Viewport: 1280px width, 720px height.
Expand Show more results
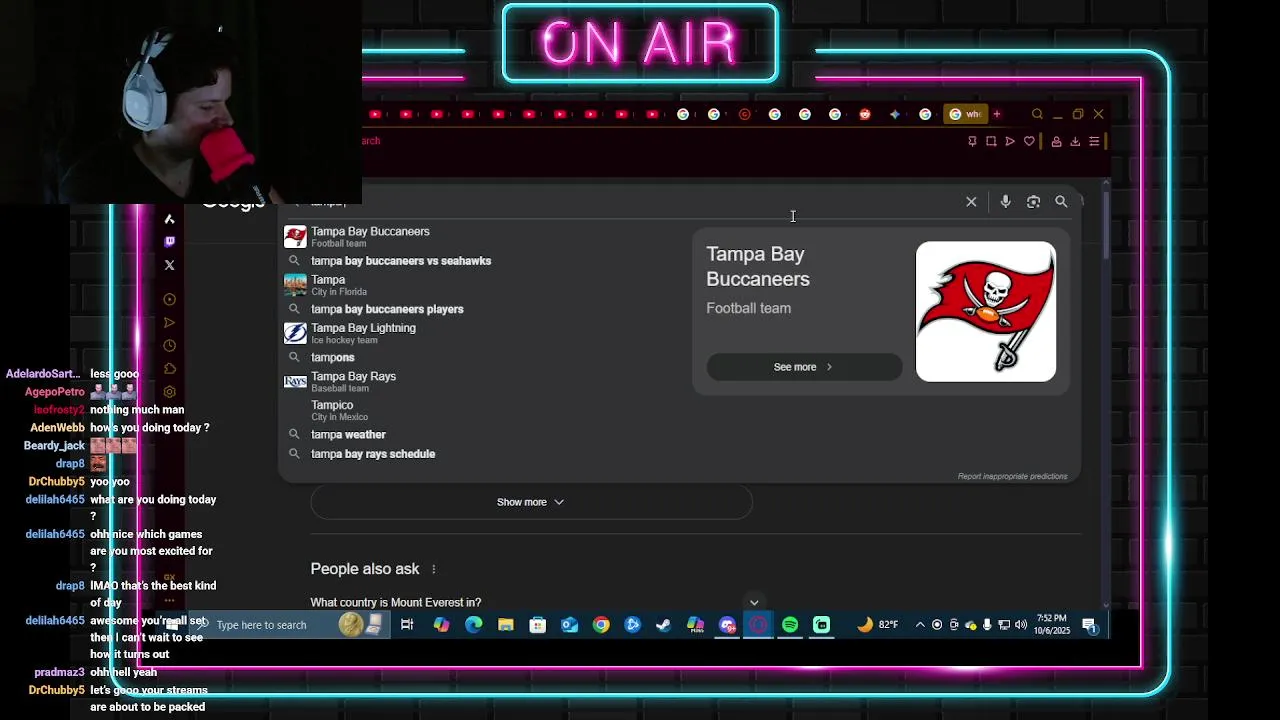pyautogui.click(x=531, y=502)
